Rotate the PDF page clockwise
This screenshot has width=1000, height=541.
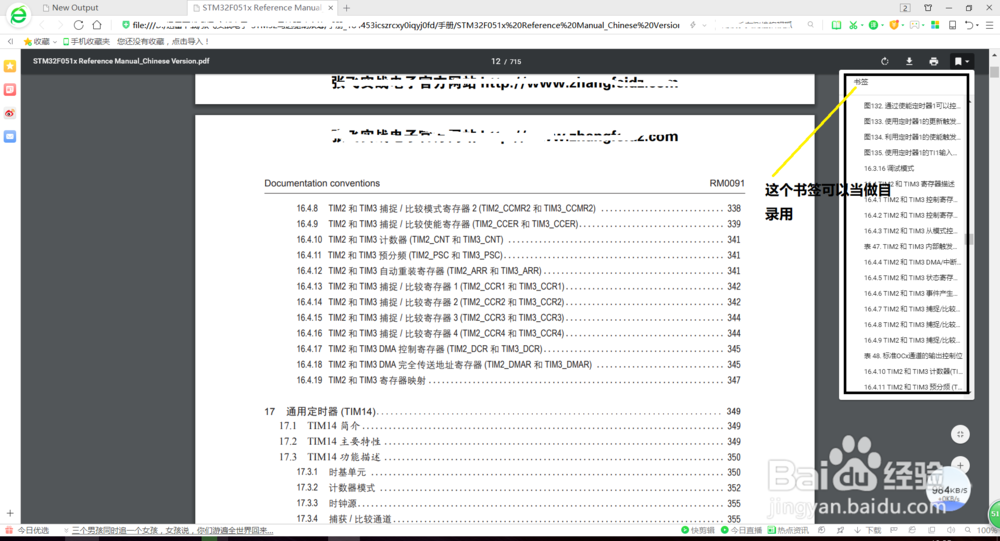coord(885,61)
